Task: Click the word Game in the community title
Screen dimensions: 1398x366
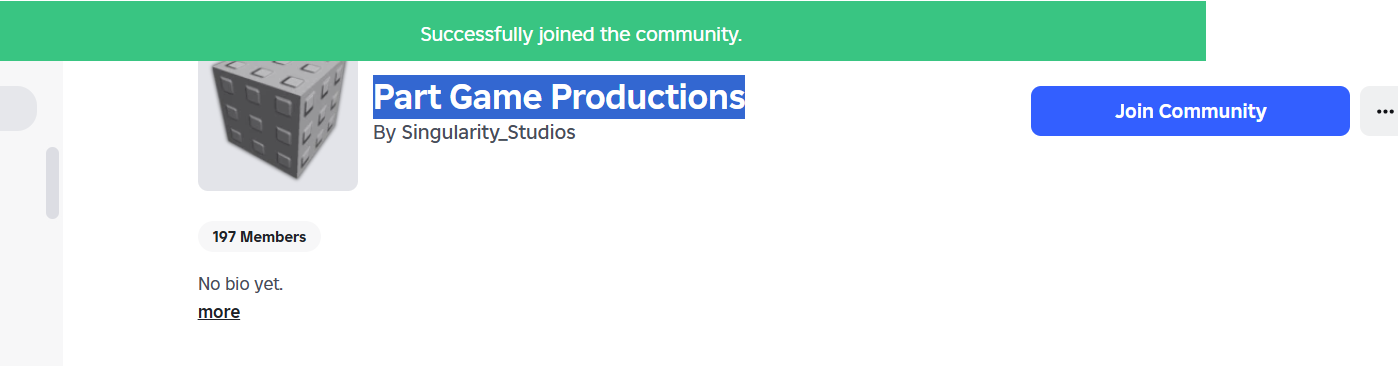Action: click(x=496, y=97)
